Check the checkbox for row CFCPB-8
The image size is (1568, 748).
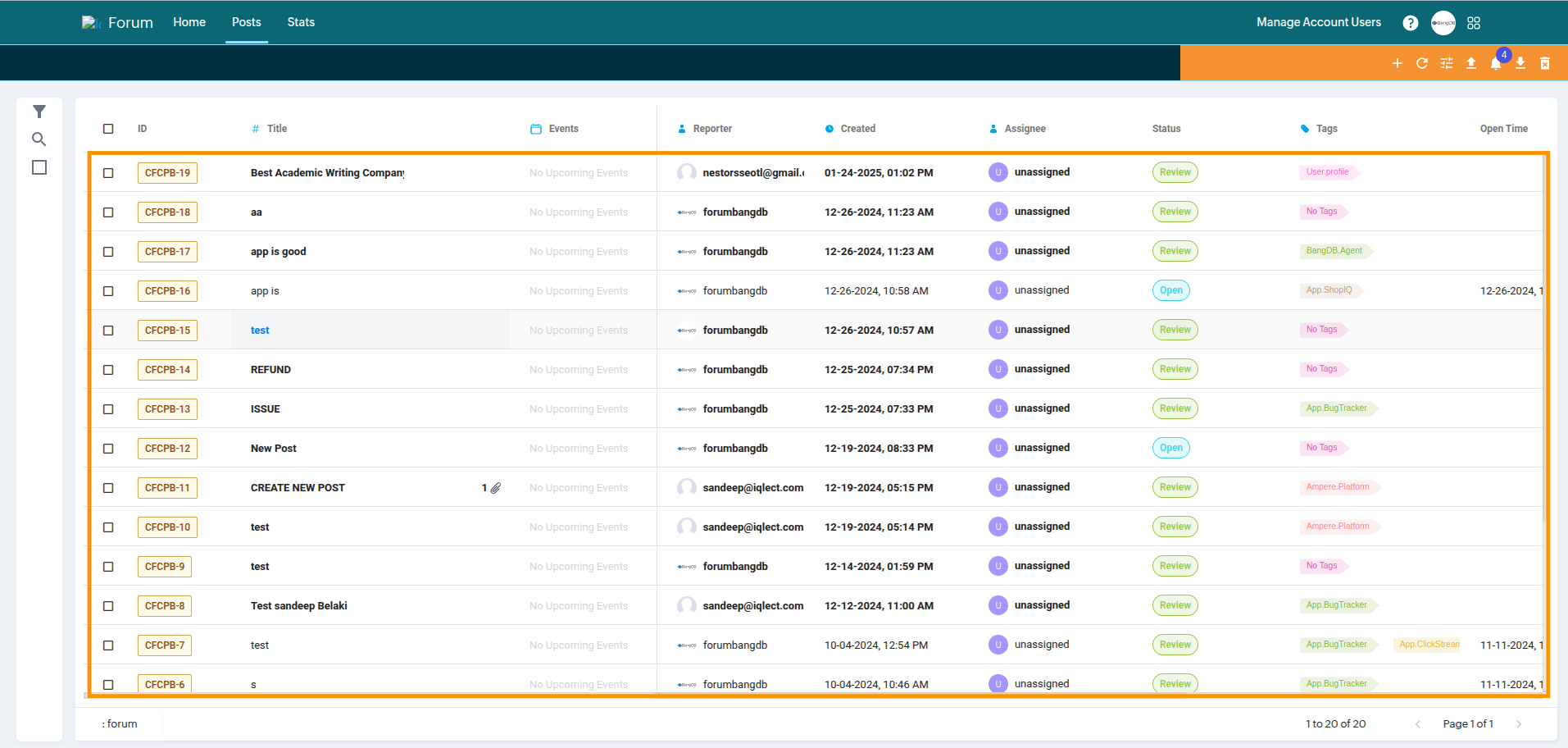108,606
